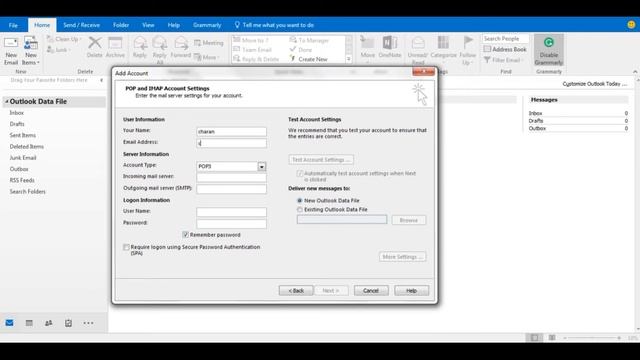The image size is (640, 360).
Task: Click the Meeting button in ribbon
Action: [209, 43]
